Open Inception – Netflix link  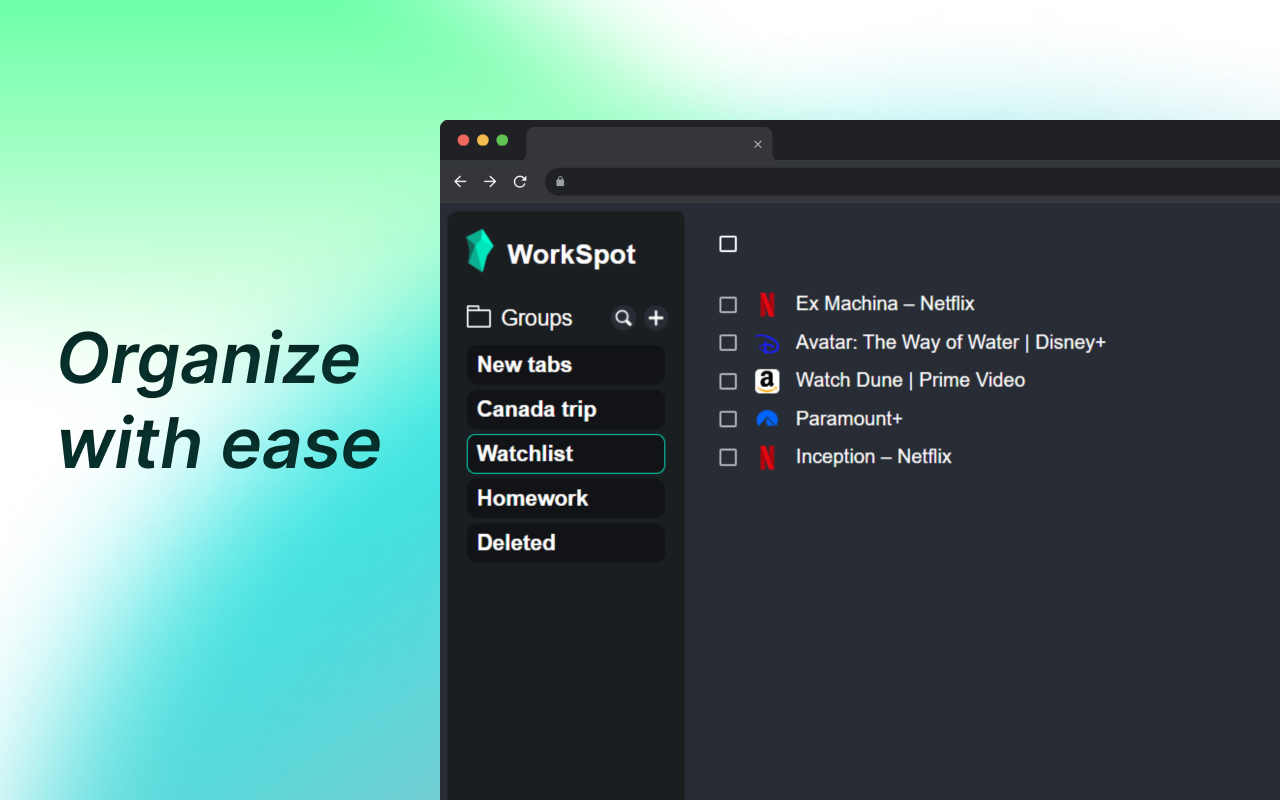[873, 456]
